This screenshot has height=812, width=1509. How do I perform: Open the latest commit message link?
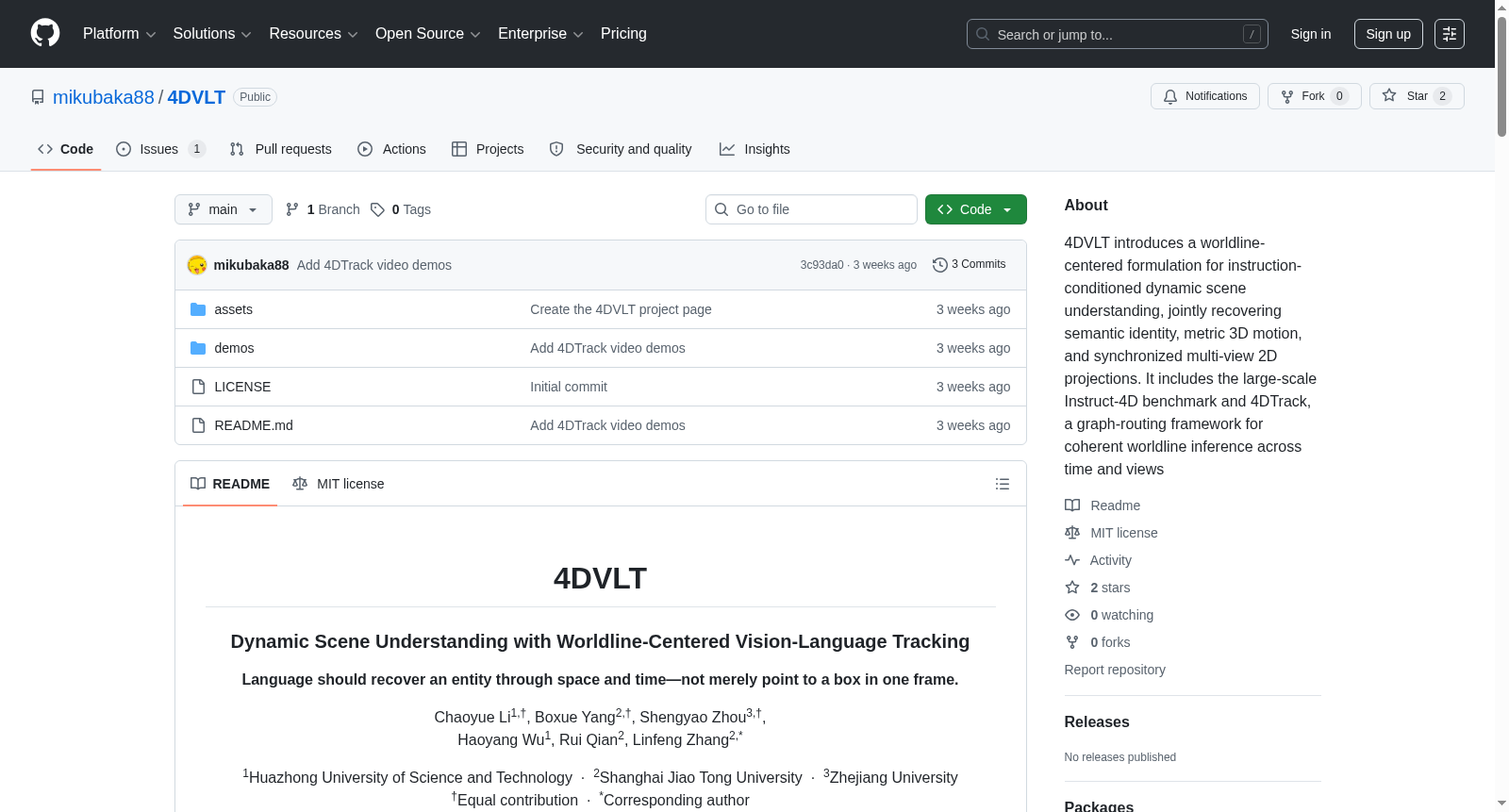pos(374,265)
